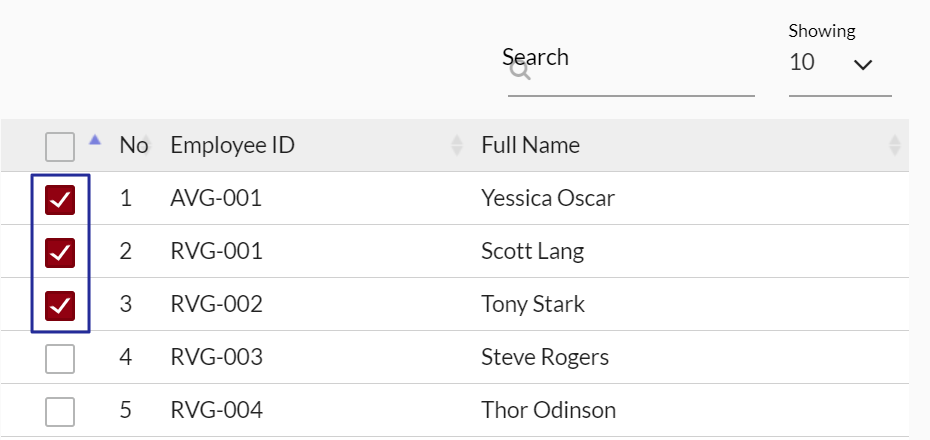The width and height of the screenshot is (930, 440).
Task: Check the Thor Odinson row checkbox
Action: (60, 411)
